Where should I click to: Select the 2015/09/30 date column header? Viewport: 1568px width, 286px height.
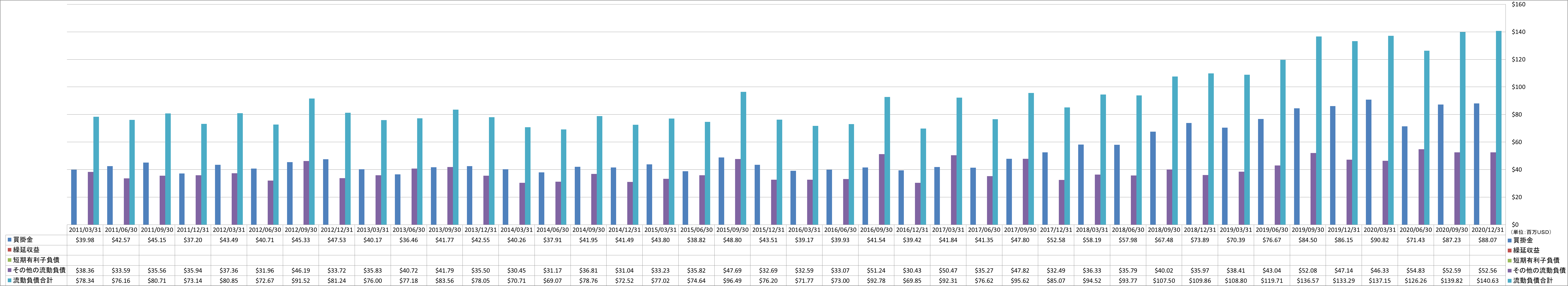(x=732, y=230)
